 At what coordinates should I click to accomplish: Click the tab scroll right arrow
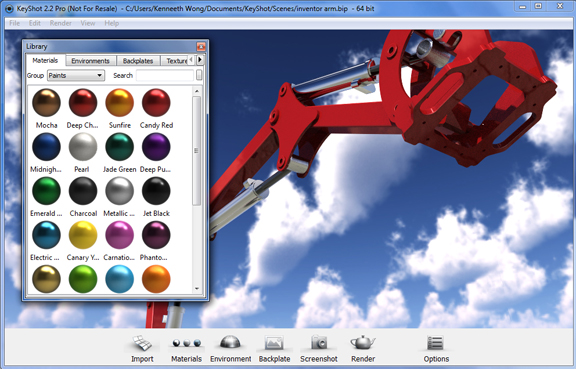(x=200, y=60)
